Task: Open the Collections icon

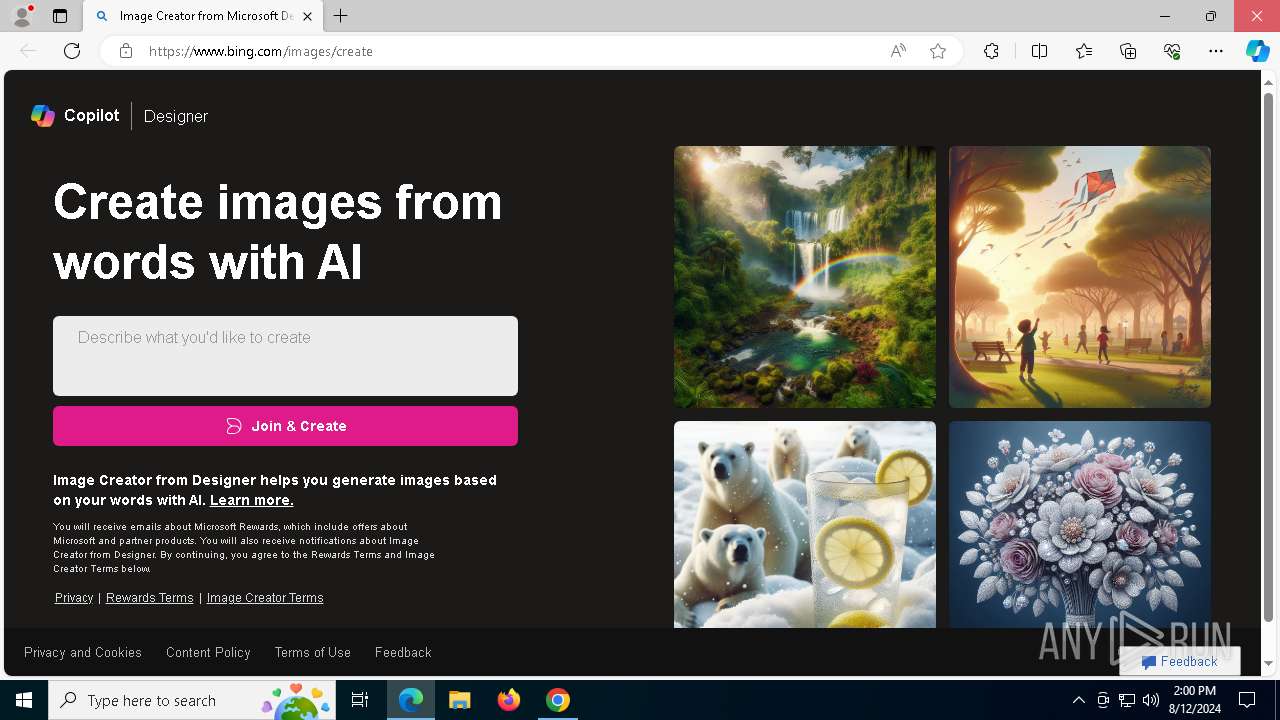Action: coord(1128,51)
